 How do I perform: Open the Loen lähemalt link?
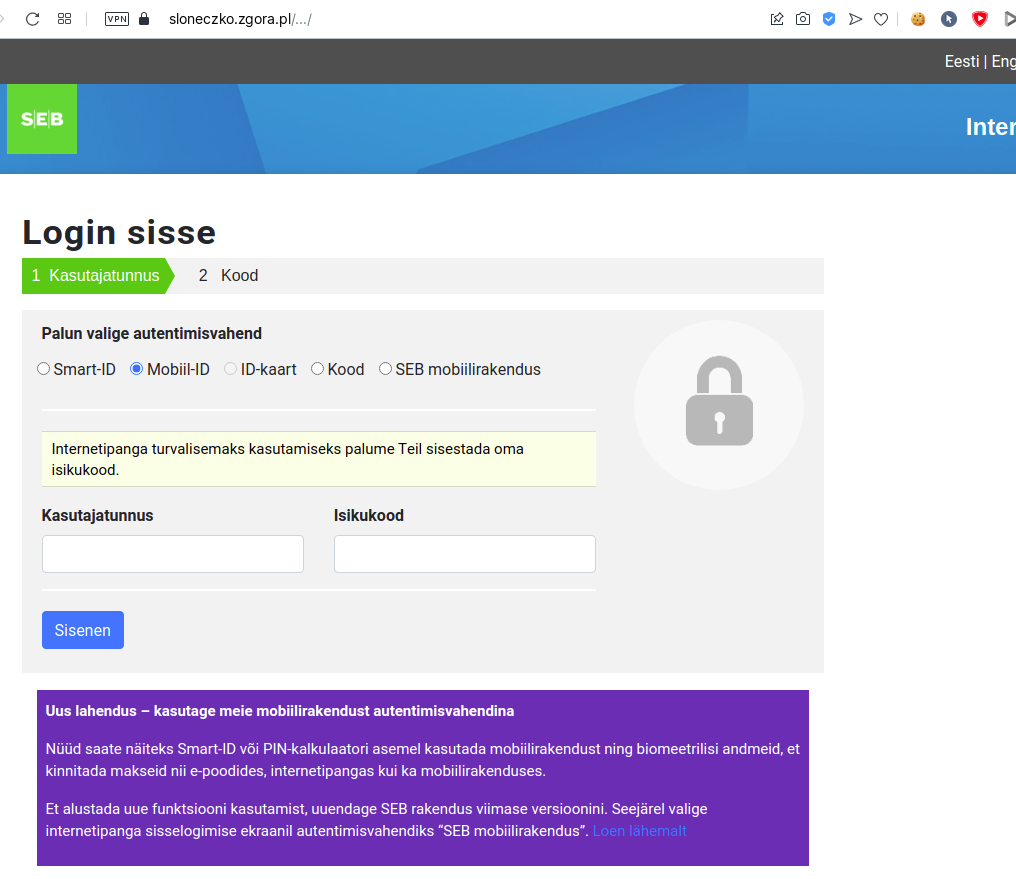click(640, 831)
